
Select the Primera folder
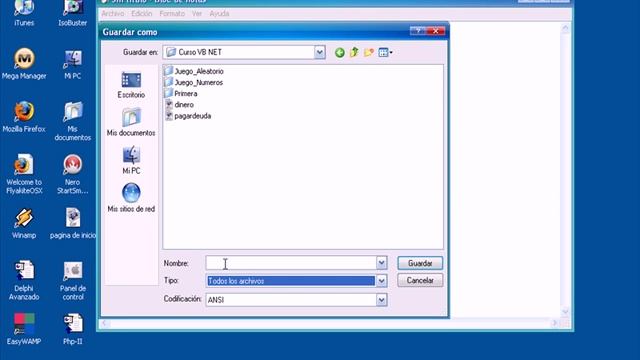coord(181,93)
